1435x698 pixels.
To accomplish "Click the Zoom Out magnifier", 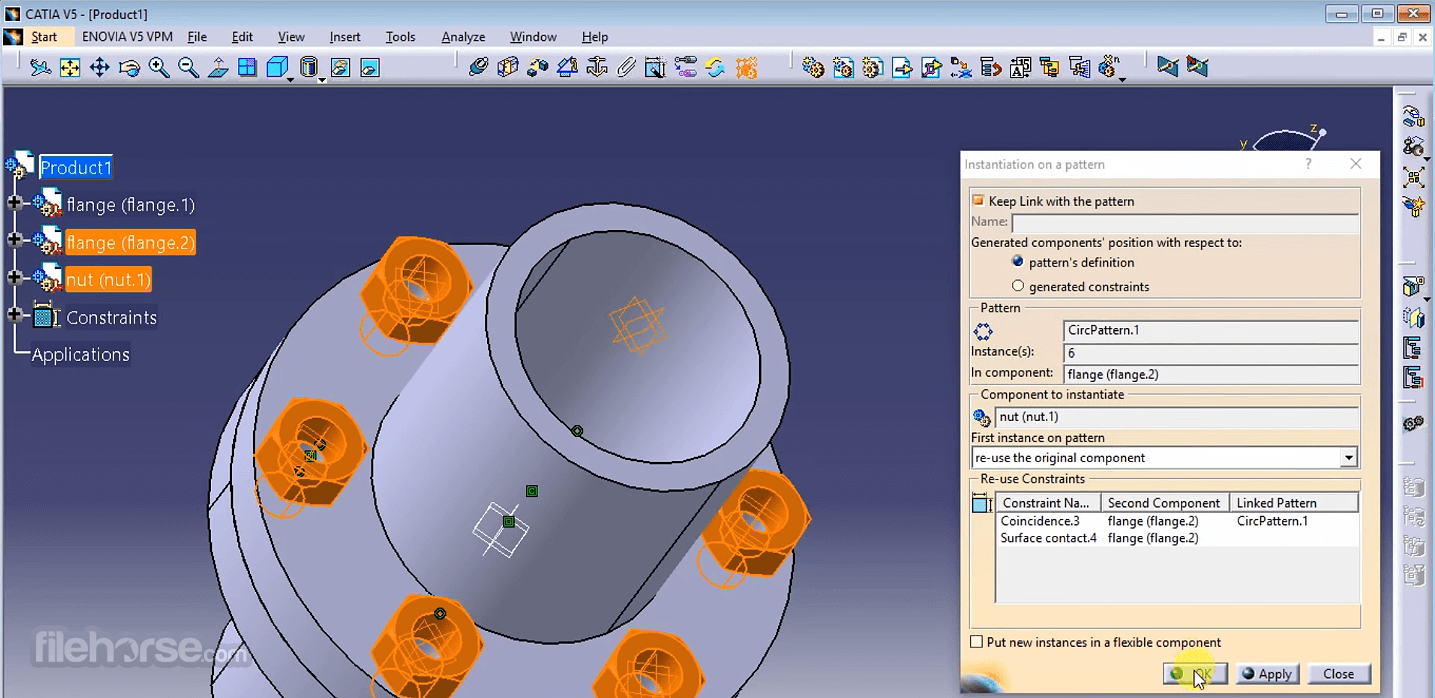I will pyautogui.click(x=188, y=68).
